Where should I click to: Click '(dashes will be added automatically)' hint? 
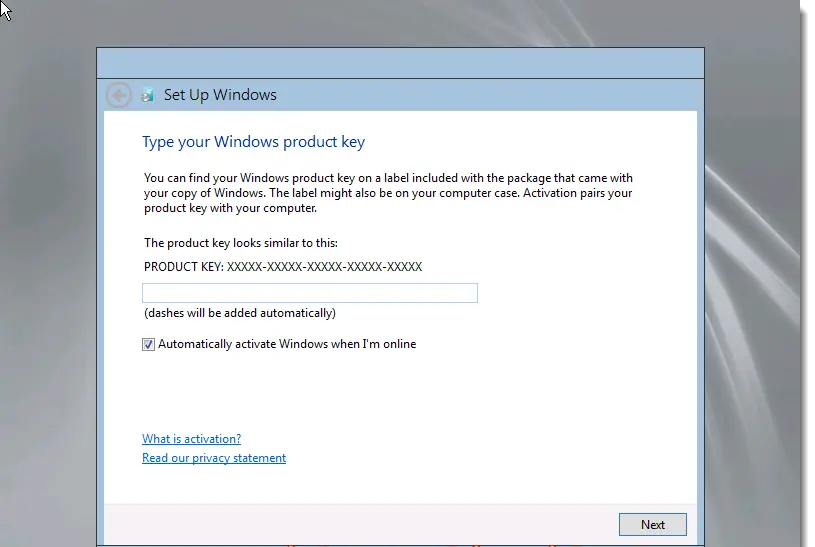(x=240, y=313)
